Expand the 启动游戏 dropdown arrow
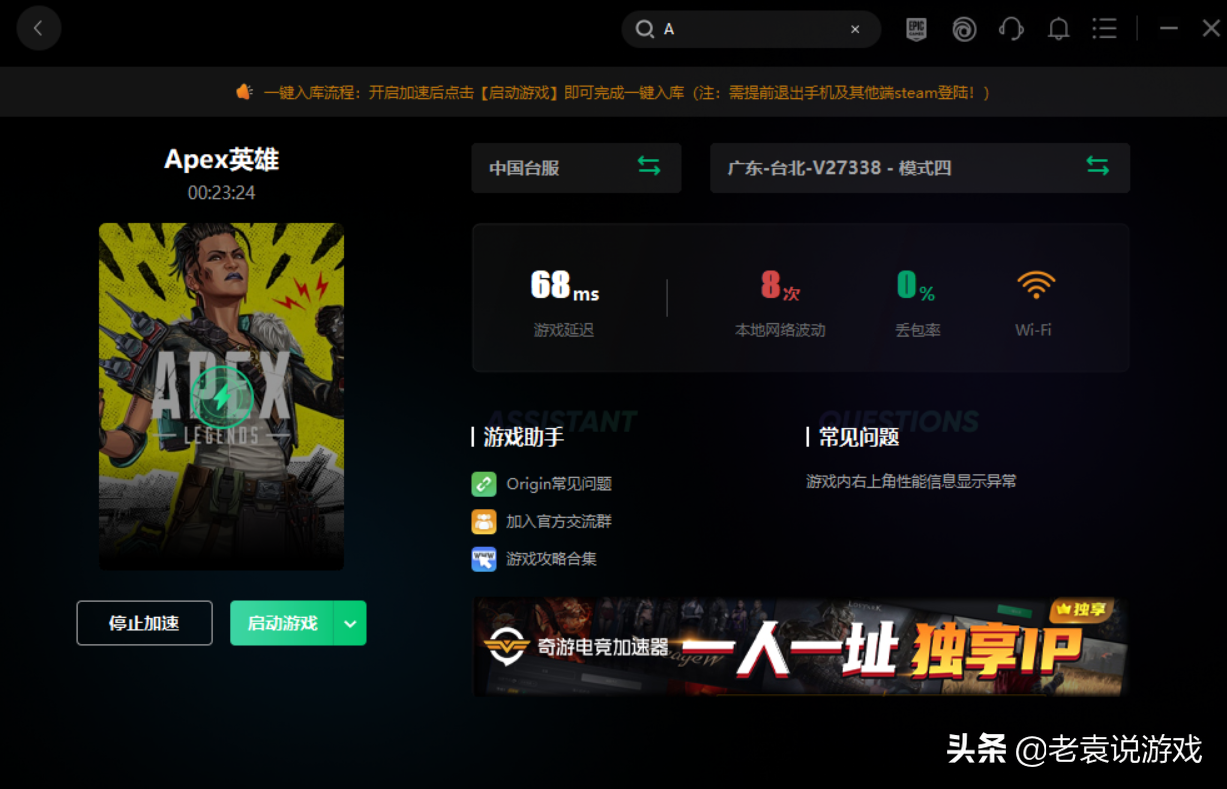The width and height of the screenshot is (1227, 789). coord(350,623)
